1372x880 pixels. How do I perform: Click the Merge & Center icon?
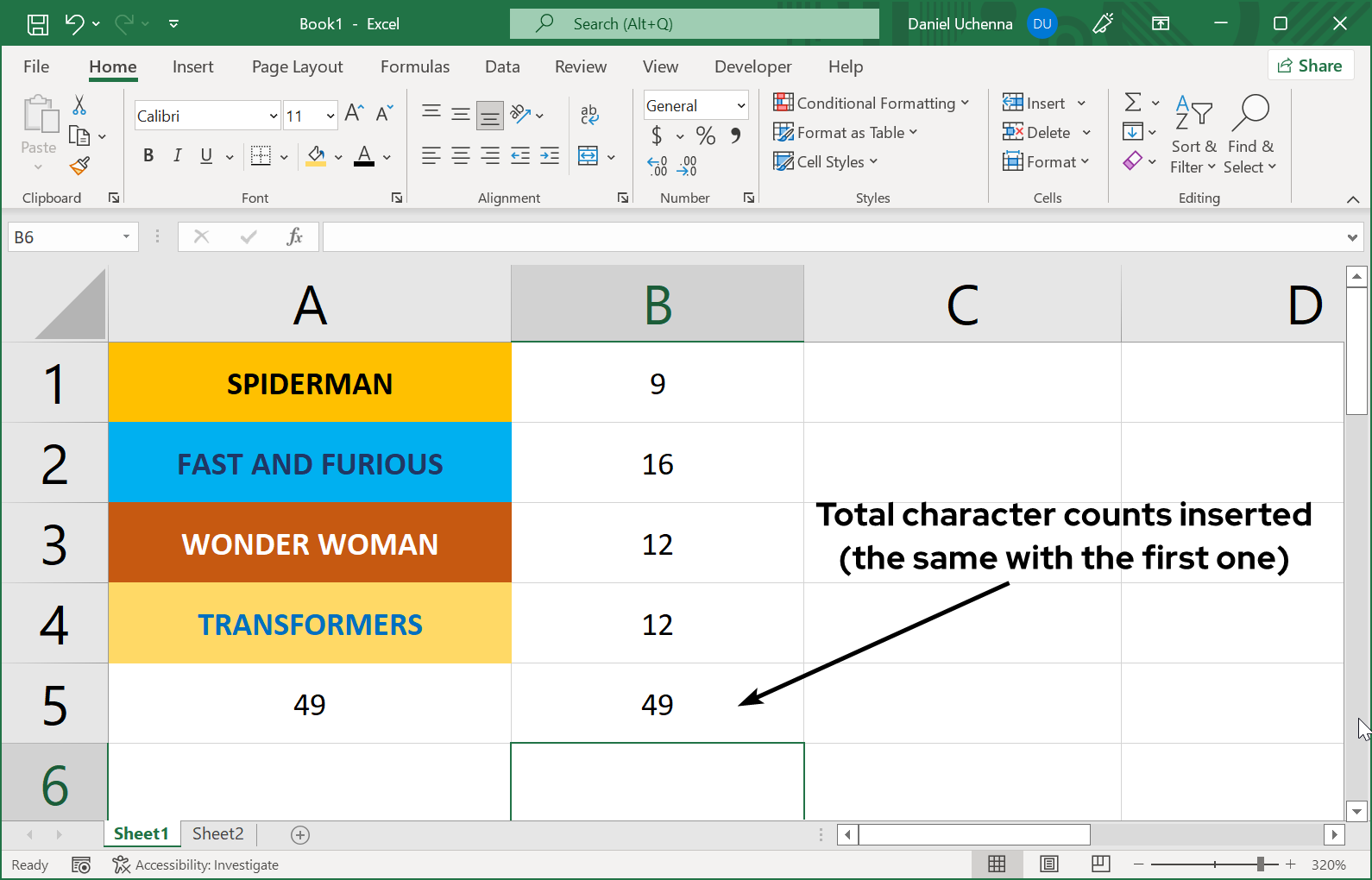pyautogui.click(x=588, y=156)
